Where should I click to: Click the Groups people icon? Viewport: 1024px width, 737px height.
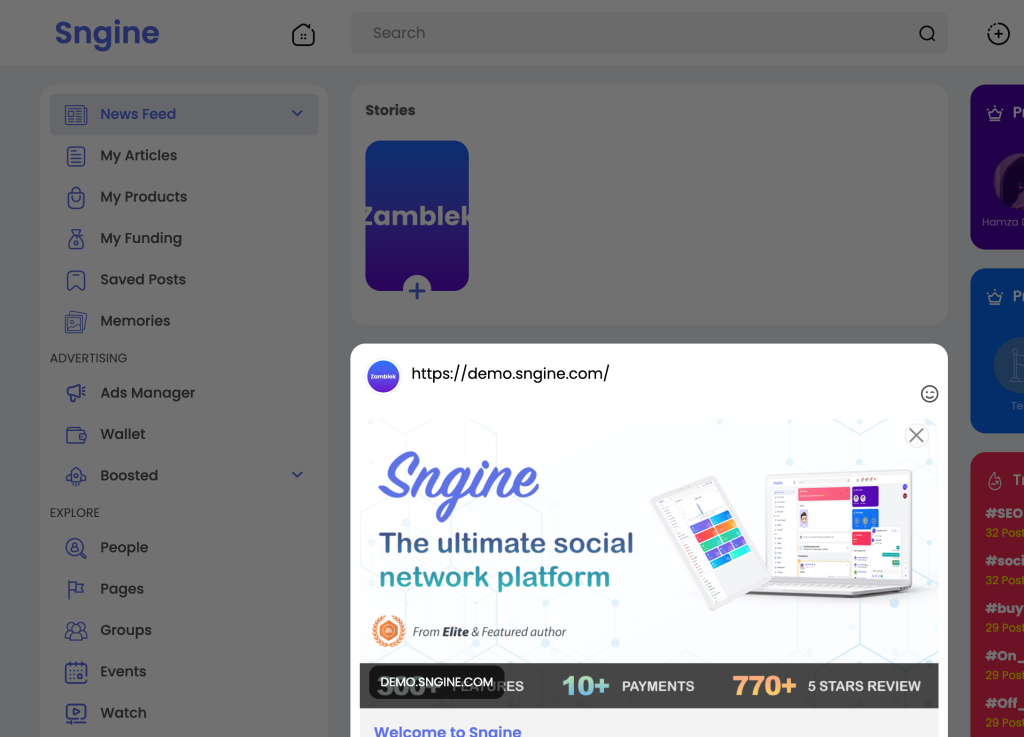tap(76, 631)
